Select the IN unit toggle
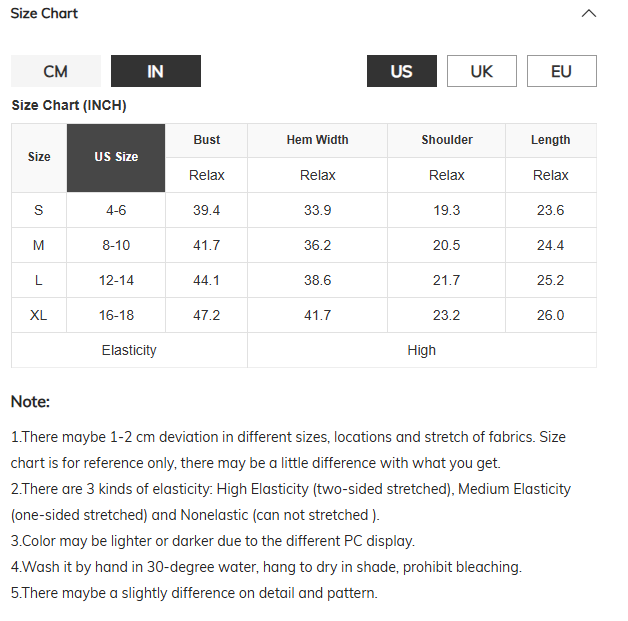 coord(155,71)
